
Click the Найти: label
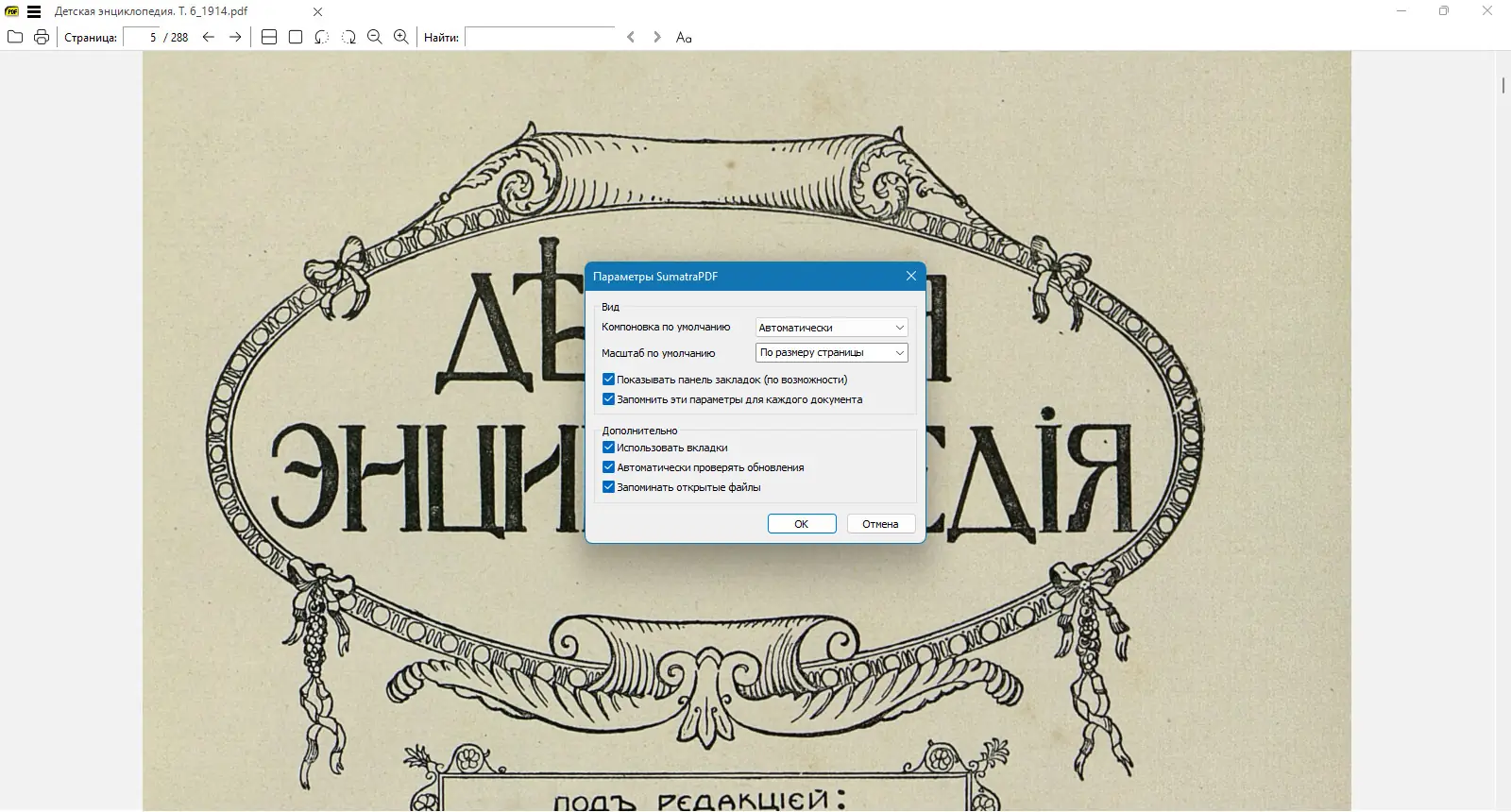(x=441, y=38)
